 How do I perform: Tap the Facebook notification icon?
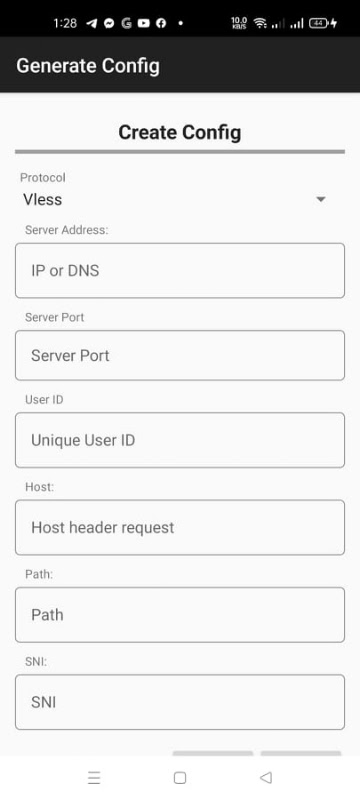pos(161,23)
